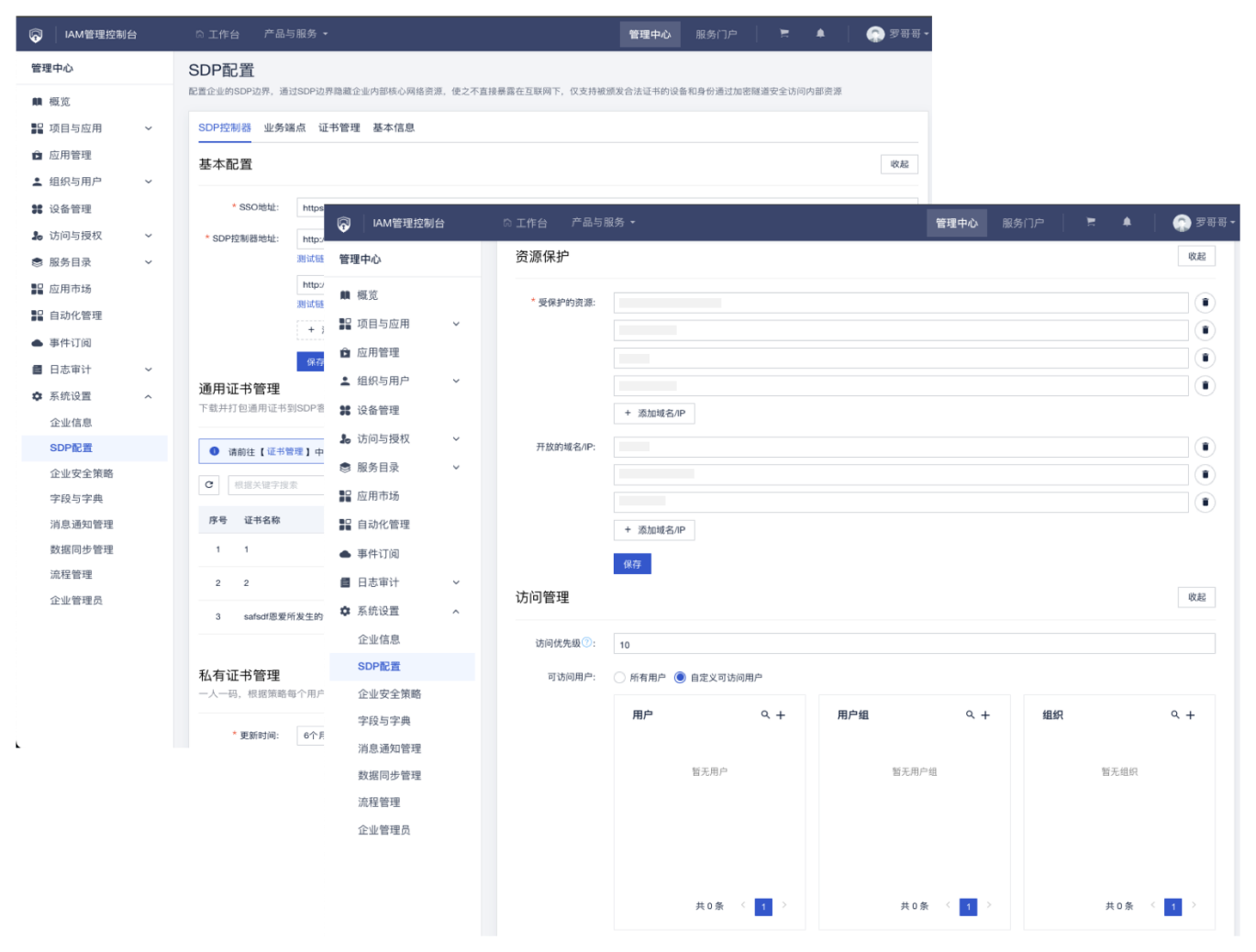This screenshot has width=1256, height=952.
Task: Click search icon in 用户组 panel
Action: 970,714
